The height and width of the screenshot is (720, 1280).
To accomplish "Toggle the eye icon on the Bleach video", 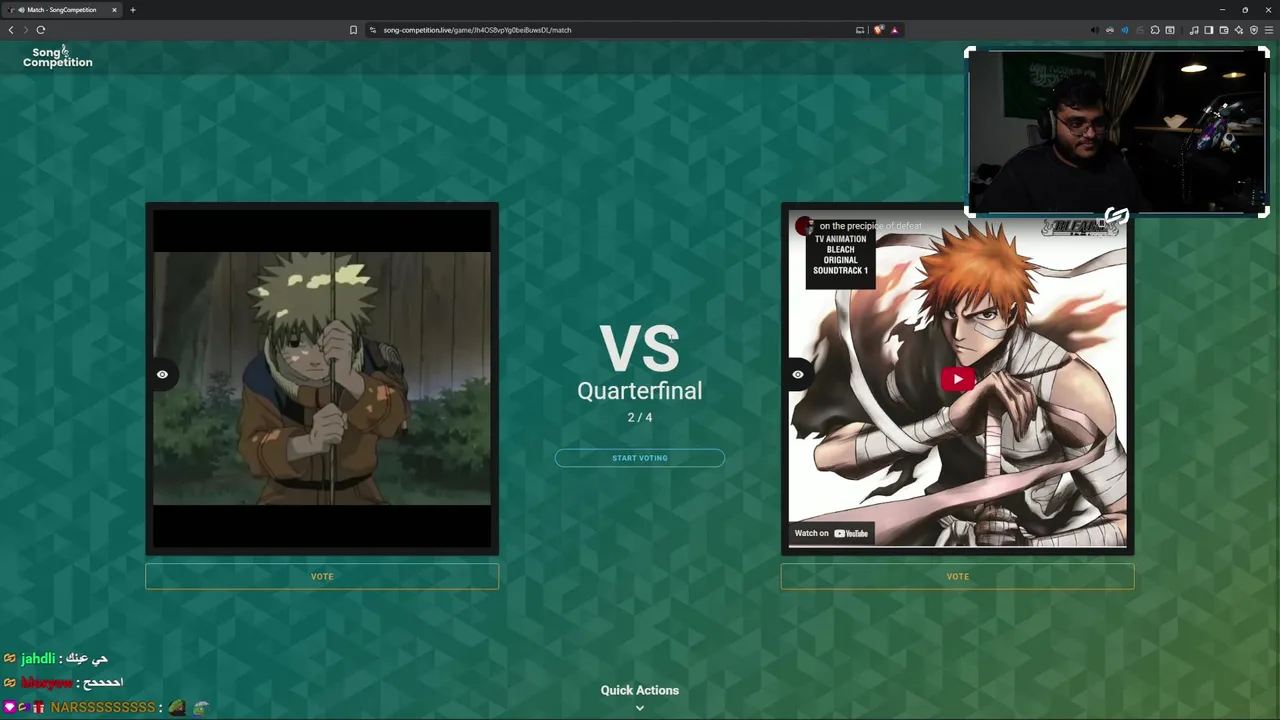I will tap(798, 375).
